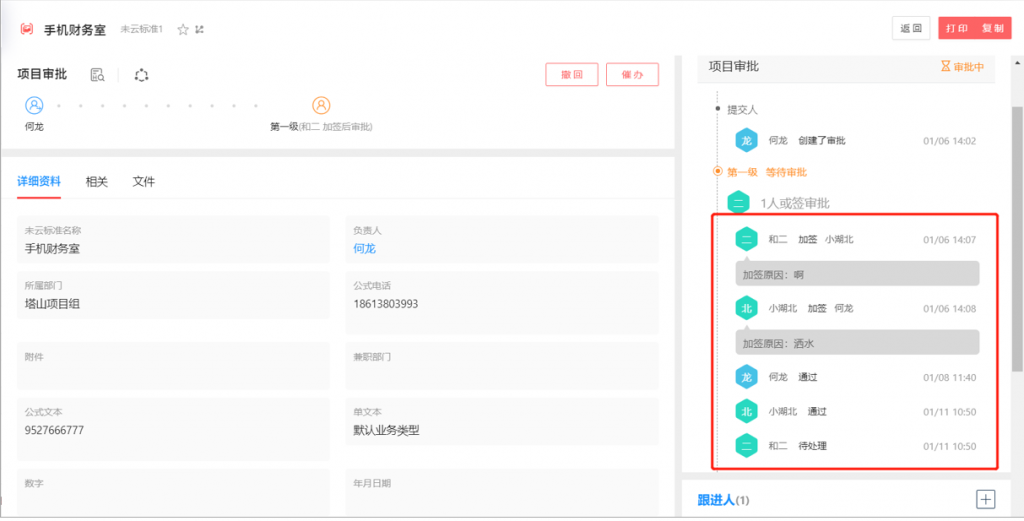Click the plus icon to add 跟进人
Image resolution: width=1024 pixels, height=521 pixels.
pyautogui.click(x=985, y=498)
